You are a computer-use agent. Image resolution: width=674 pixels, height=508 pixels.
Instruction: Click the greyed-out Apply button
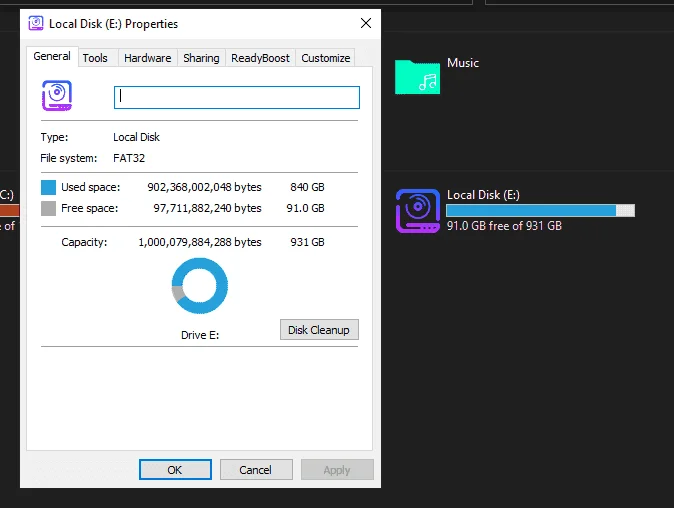337,470
